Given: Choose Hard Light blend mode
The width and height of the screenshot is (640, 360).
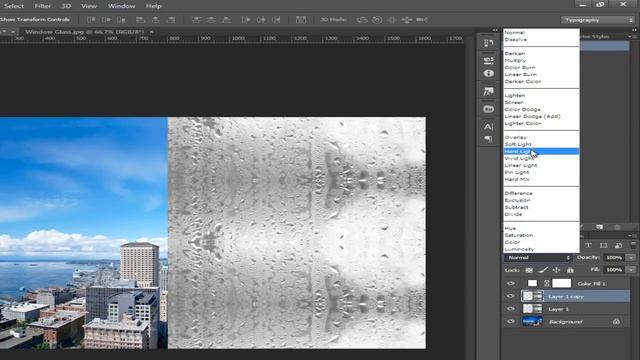Looking at the screenshot, I should coord(541,151).
